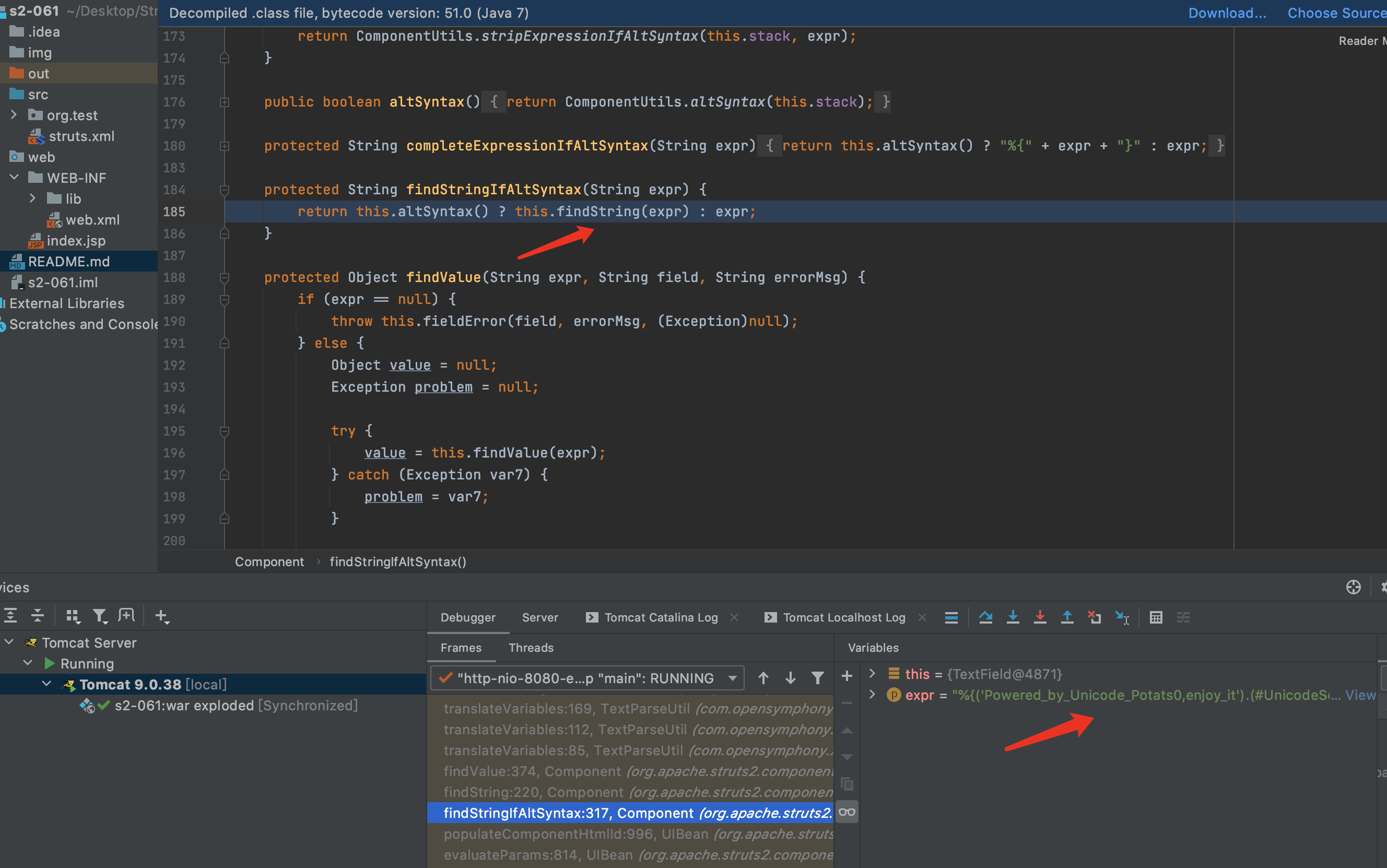
Task: Collapse the WEB-INF folder
Action: pyautogui.click(x=14, y=178)
